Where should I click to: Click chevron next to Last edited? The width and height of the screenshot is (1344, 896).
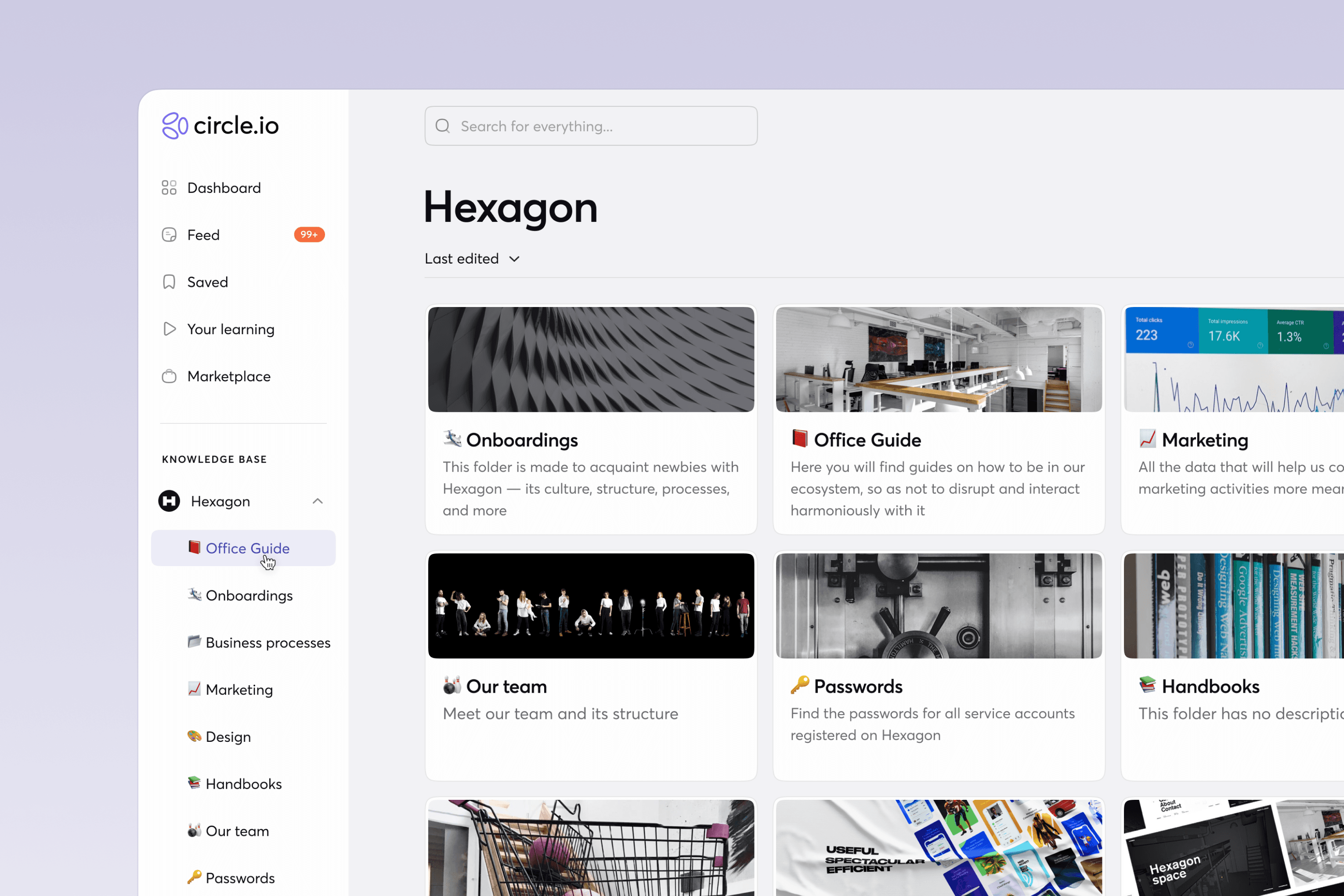pos(514,259)
